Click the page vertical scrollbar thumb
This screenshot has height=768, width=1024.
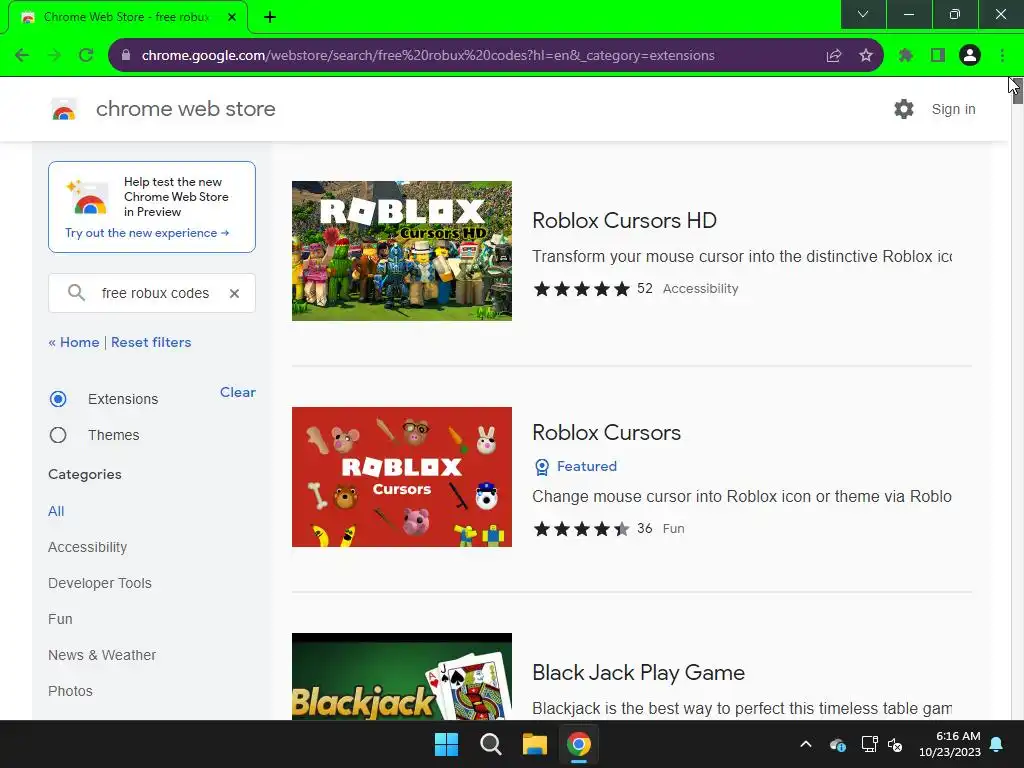tap(1017, 90)
